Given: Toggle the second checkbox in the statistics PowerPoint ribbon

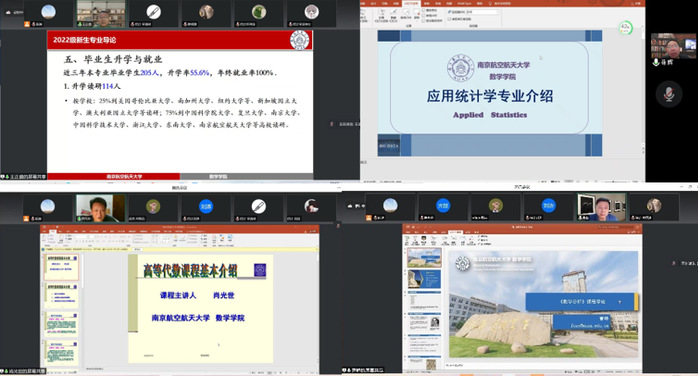Looking at the screenshot, I should (x=423, y=16).
